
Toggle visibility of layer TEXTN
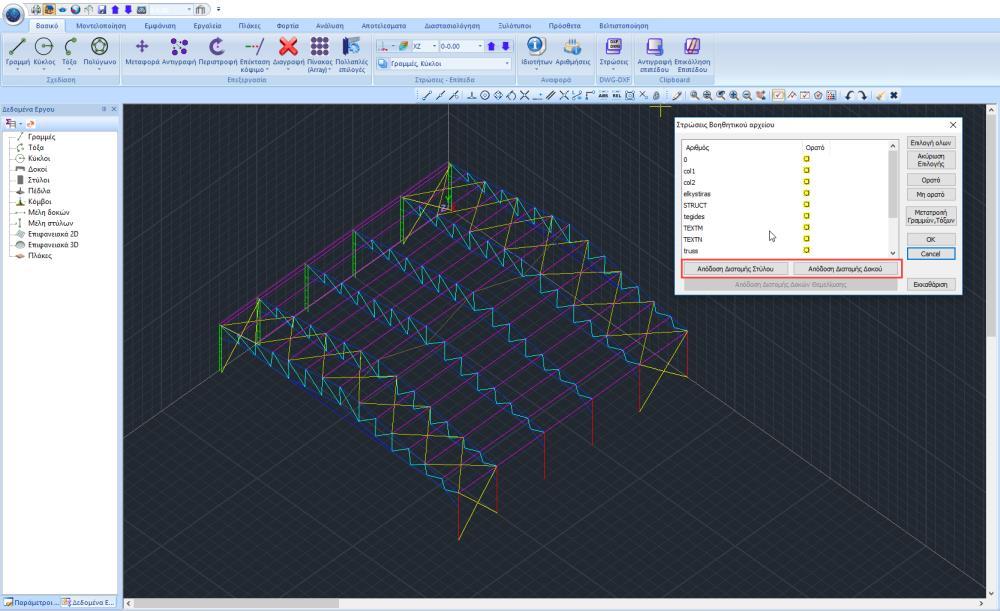click(x=806, y=239)
